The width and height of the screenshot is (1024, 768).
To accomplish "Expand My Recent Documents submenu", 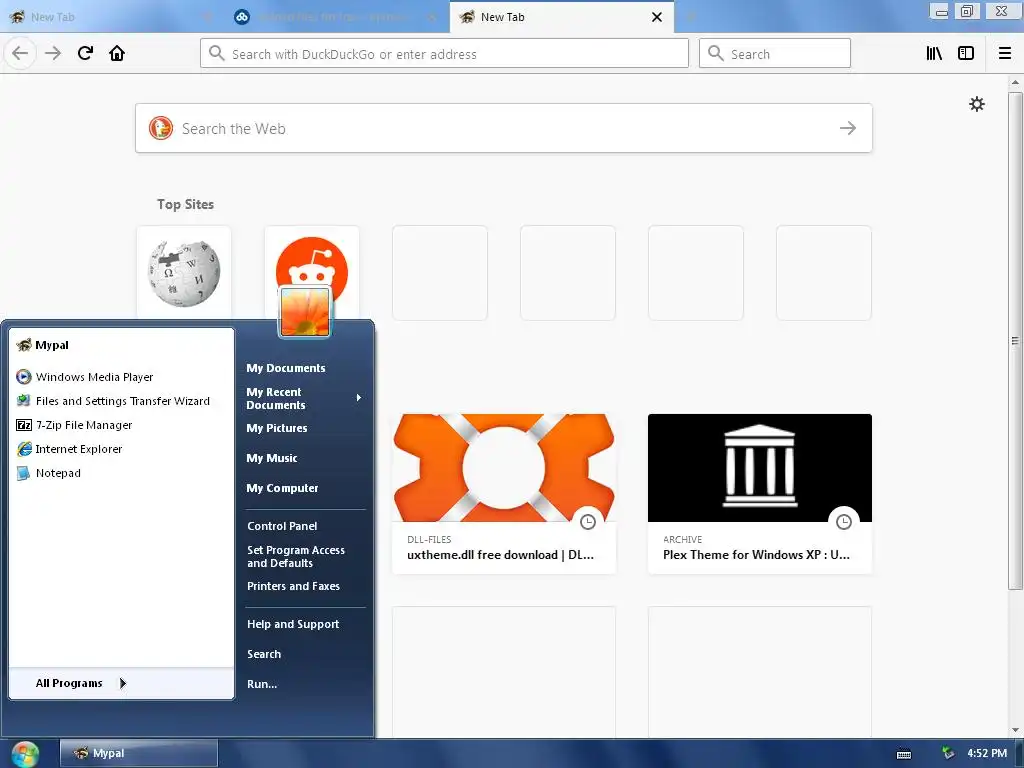I will coord(304,398).
